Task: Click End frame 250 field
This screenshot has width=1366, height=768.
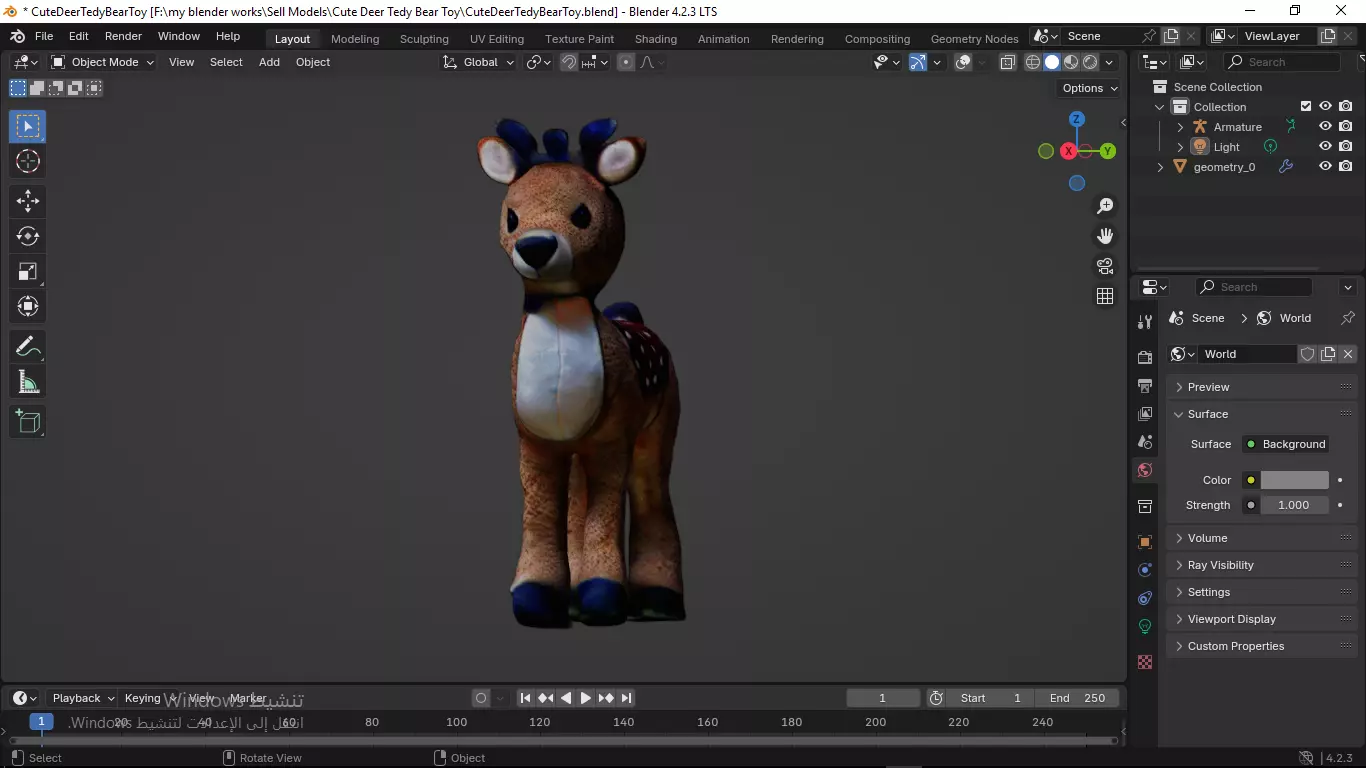Action: (x=1078, y=698)
